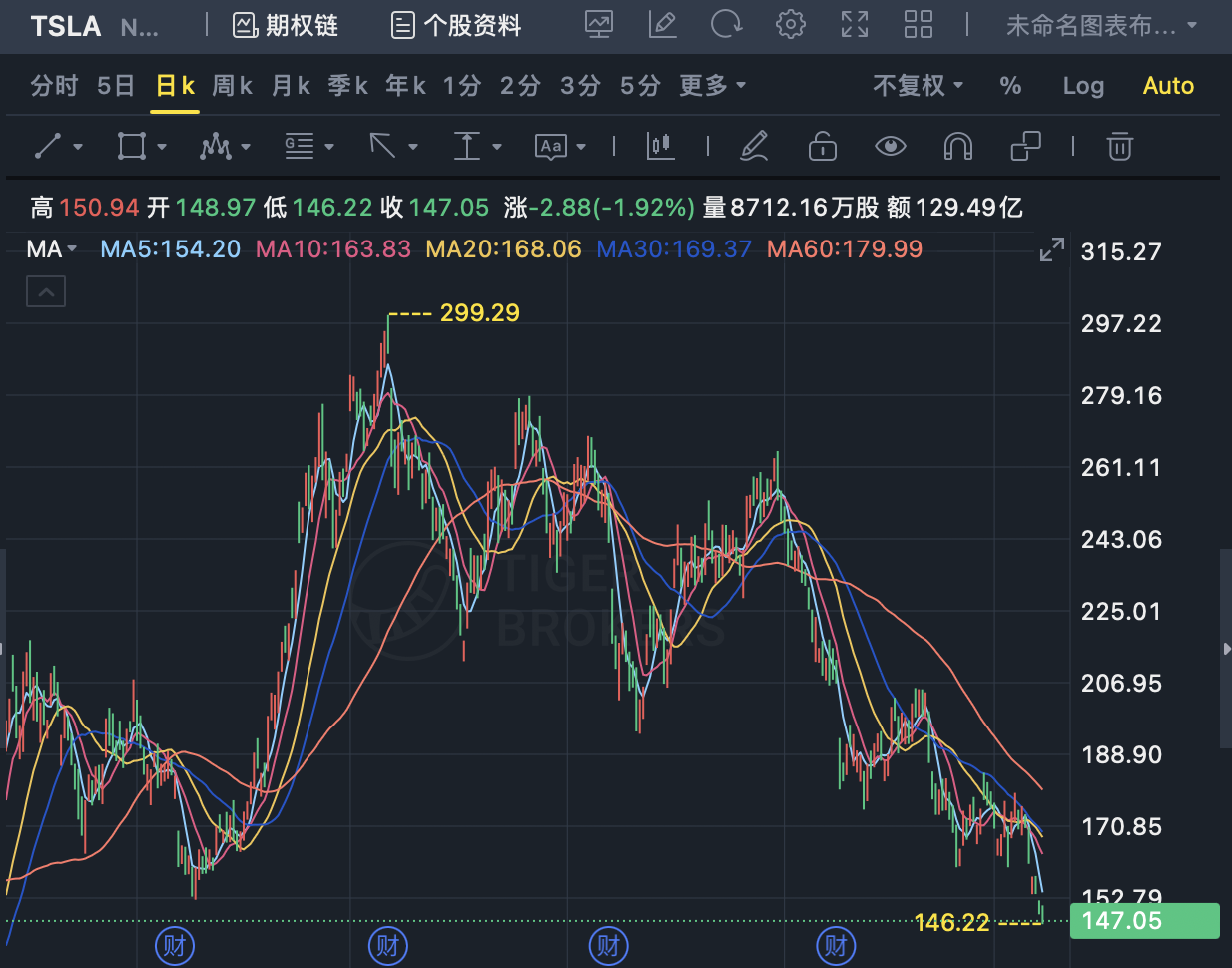Expand measure tool options arrow
1232x968 pixels.
point(497,147)
